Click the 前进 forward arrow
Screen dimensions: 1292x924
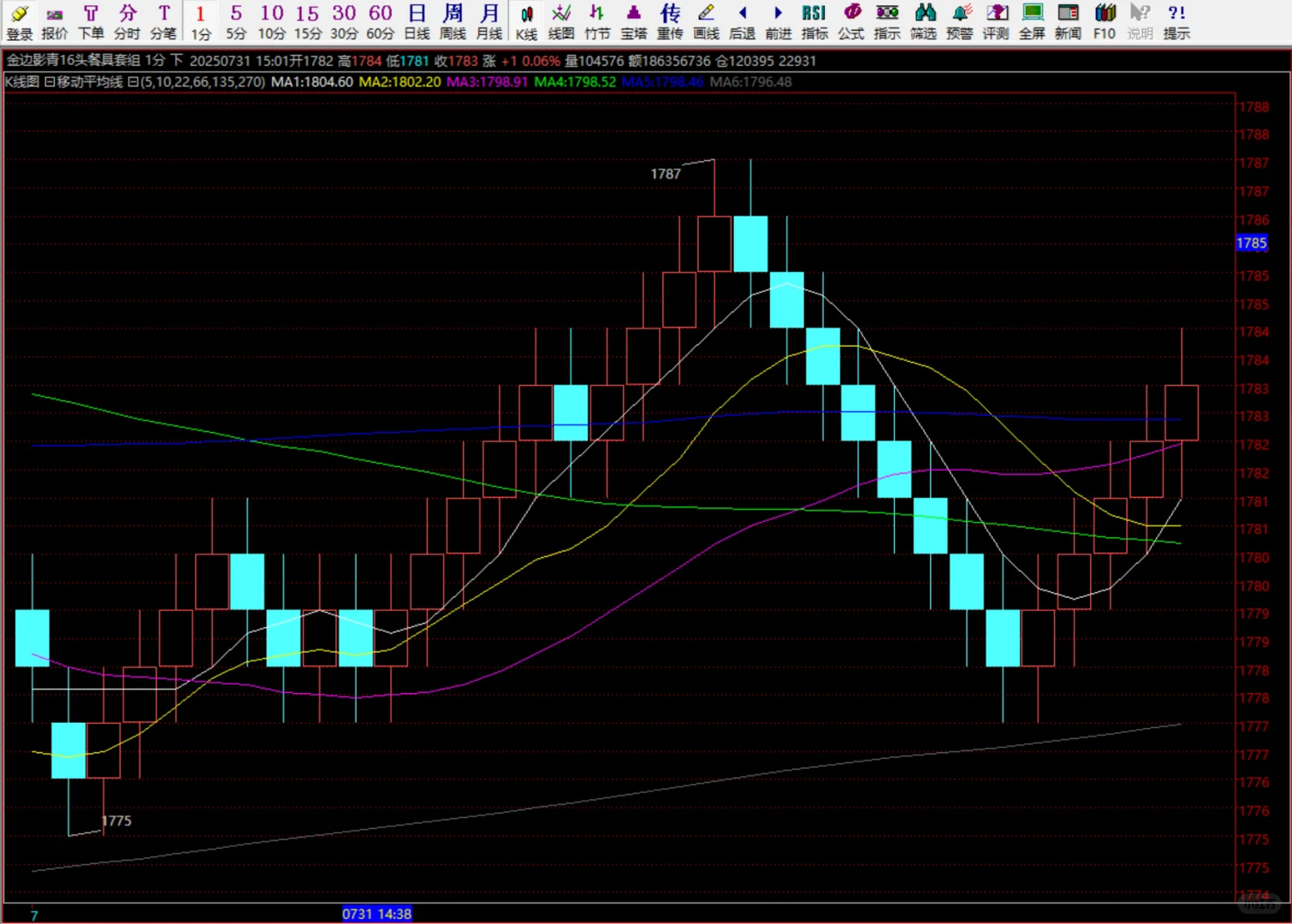point(778,22)
